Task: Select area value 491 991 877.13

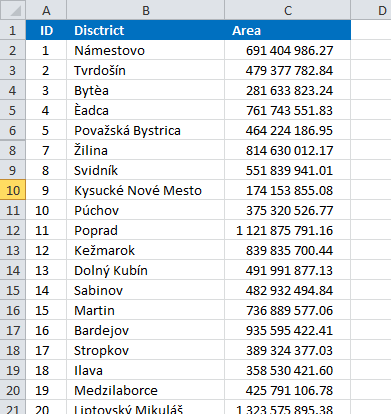Action: pyautogui.click(x=288, y=270)
